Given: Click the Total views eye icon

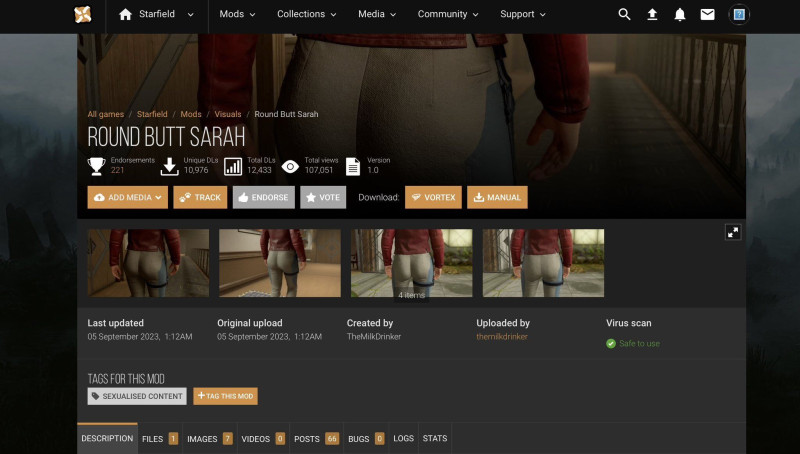Looking at the screenshot, I should [290, 166].
